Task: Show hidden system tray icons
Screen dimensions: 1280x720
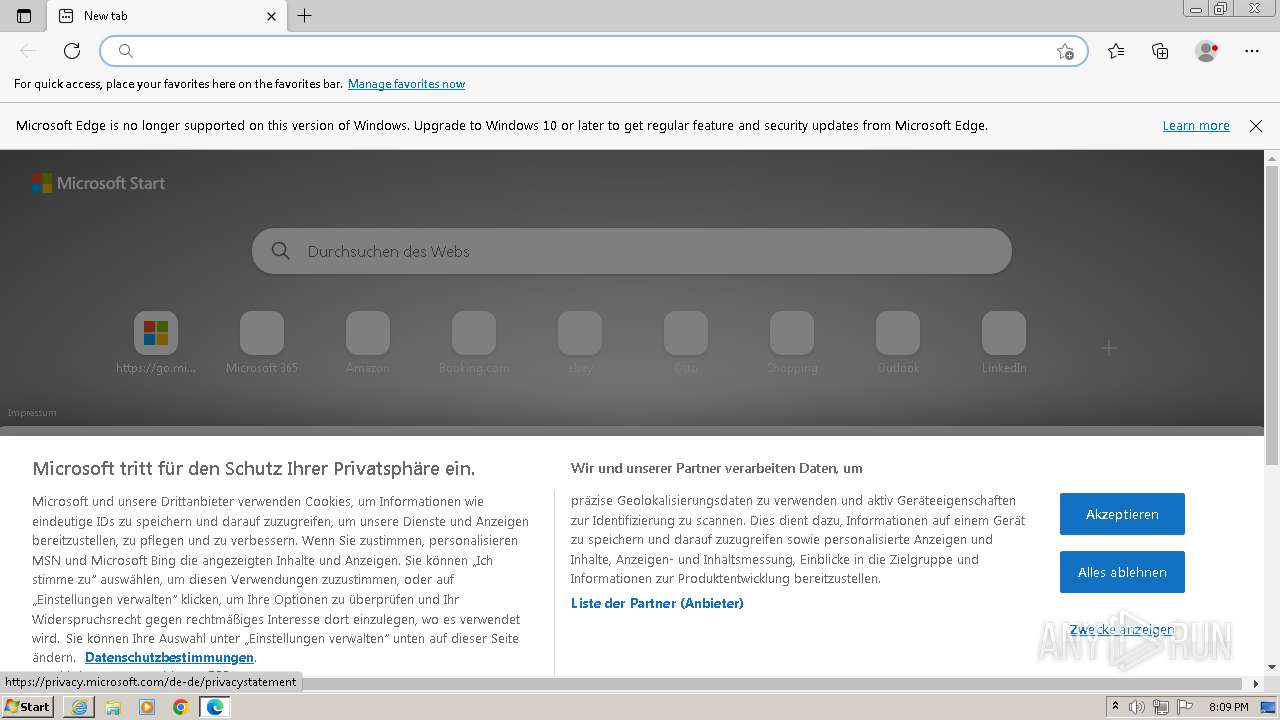Action: point(1115,706)
